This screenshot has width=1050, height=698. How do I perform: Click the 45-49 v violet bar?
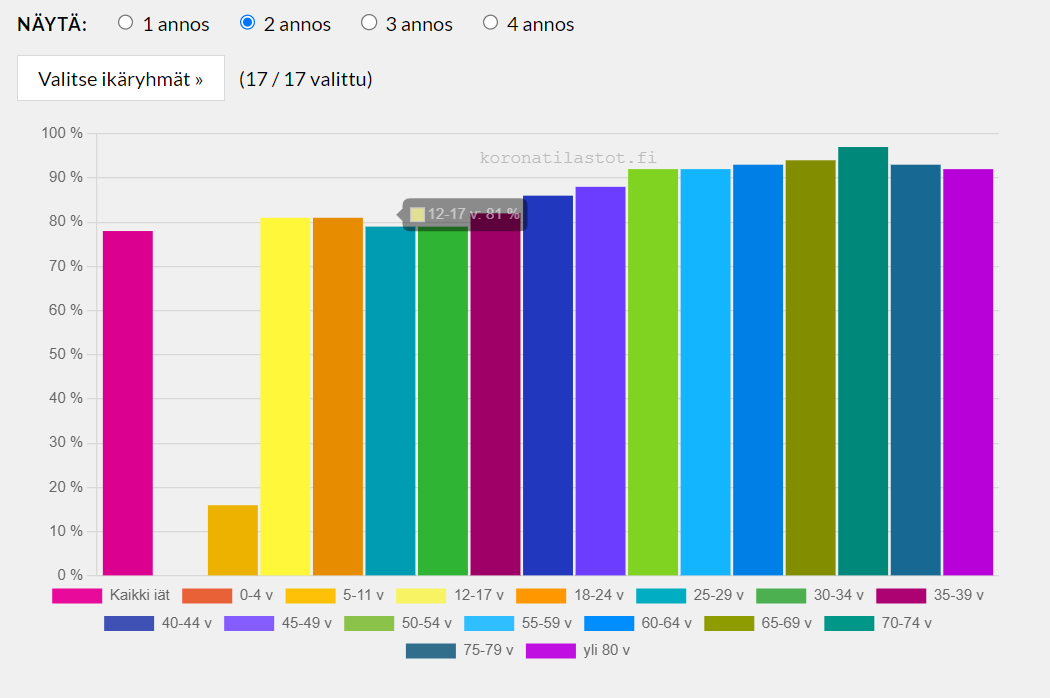601,381
